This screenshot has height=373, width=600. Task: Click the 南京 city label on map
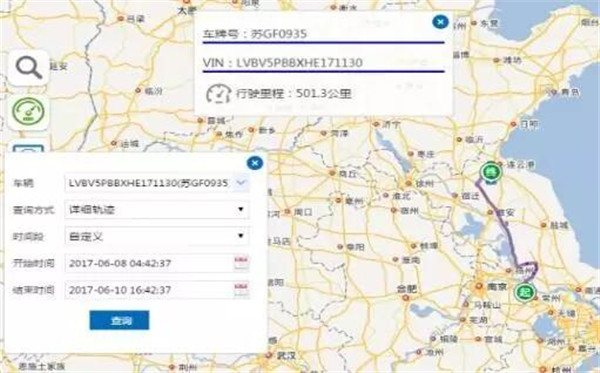(x=497, y=287)
